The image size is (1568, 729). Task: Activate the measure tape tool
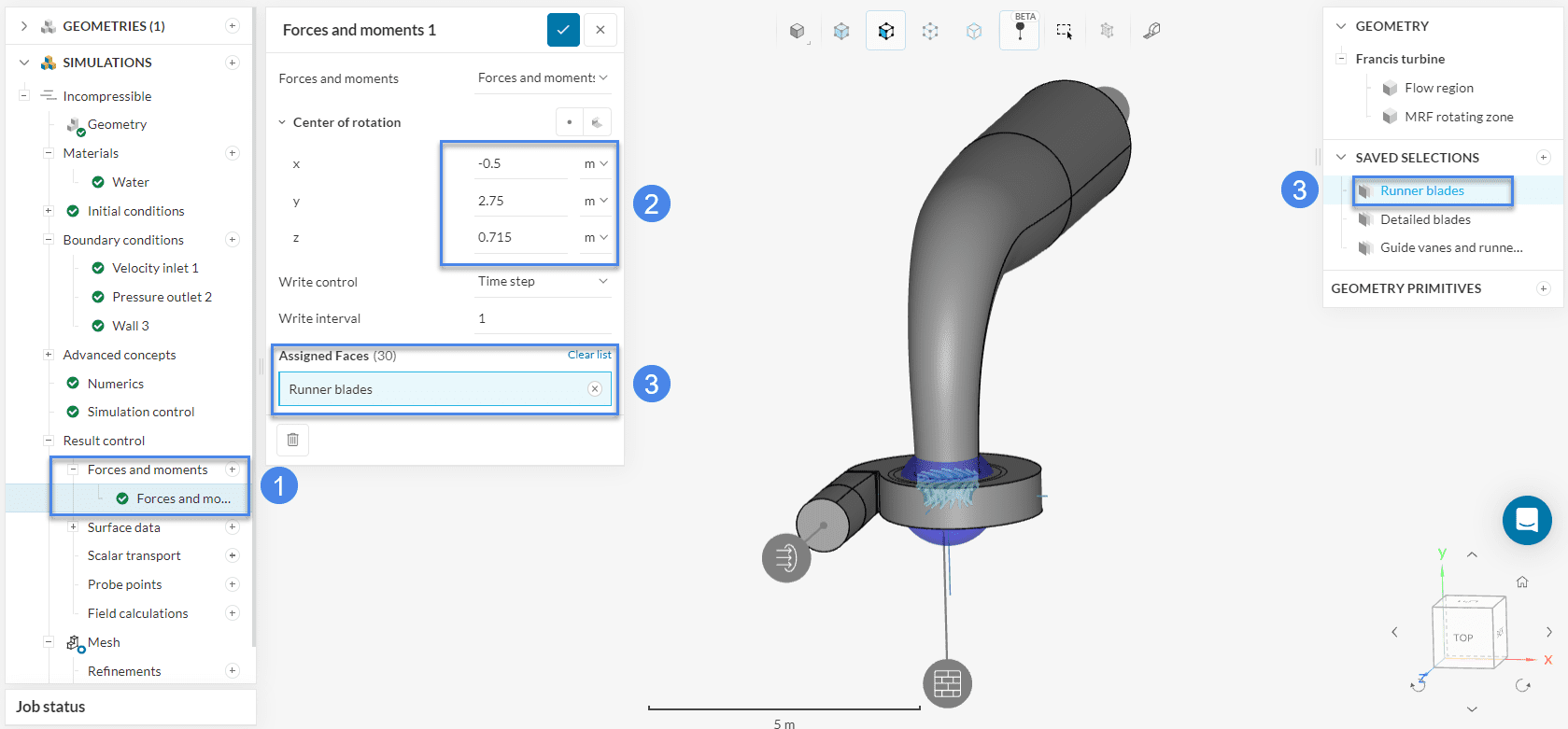[x=1151, y=31]
